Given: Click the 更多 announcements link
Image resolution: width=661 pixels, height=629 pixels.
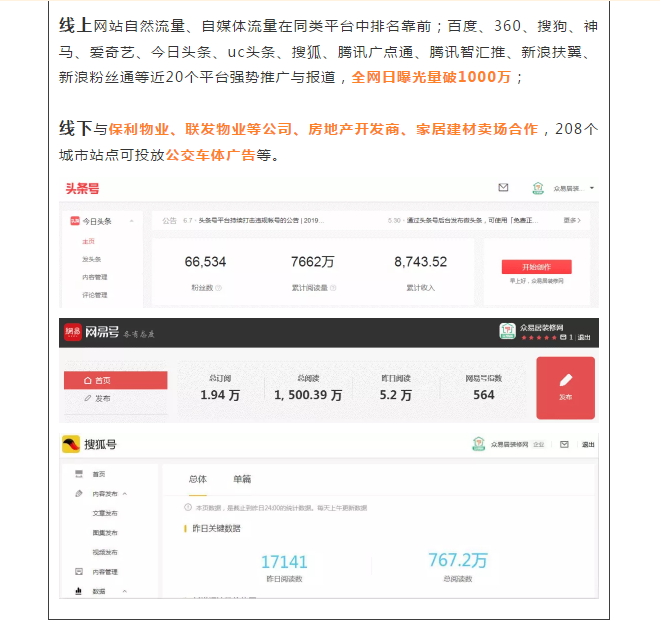Looking at the screenshot, I should [x=571, y=220].
